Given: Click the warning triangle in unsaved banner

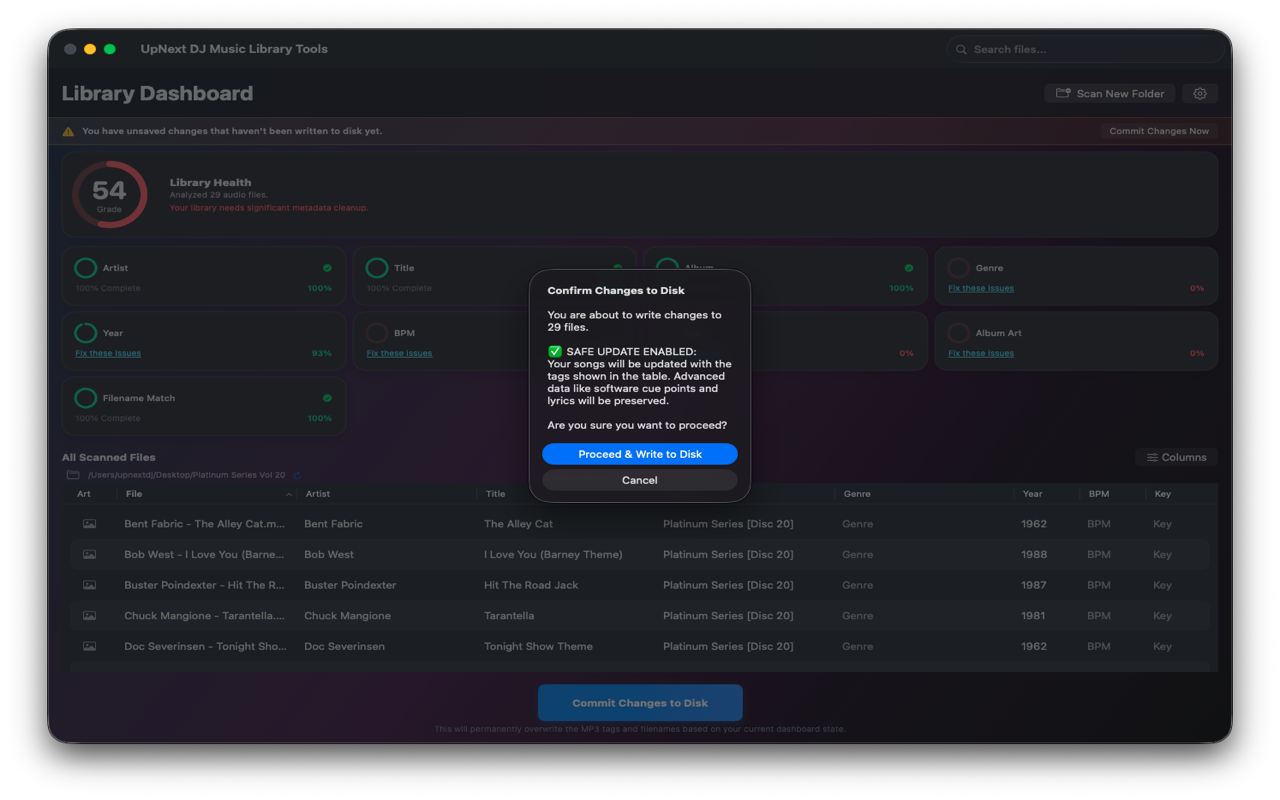Looking at the screenshot, I should [68, 131].
